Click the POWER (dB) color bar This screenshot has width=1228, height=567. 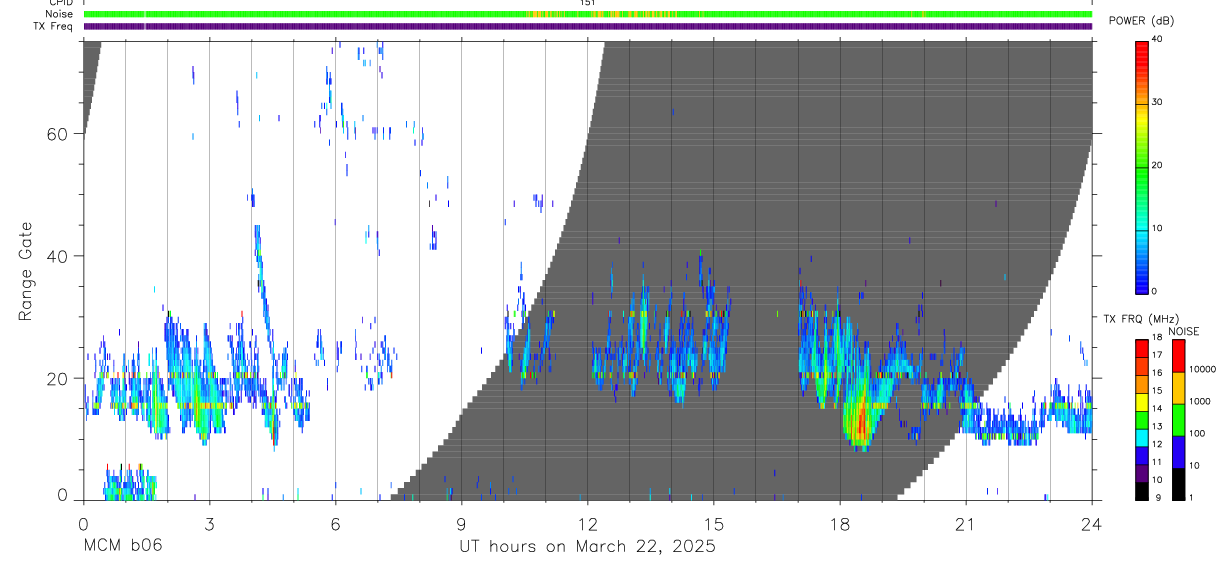(x=1141, y=166)
